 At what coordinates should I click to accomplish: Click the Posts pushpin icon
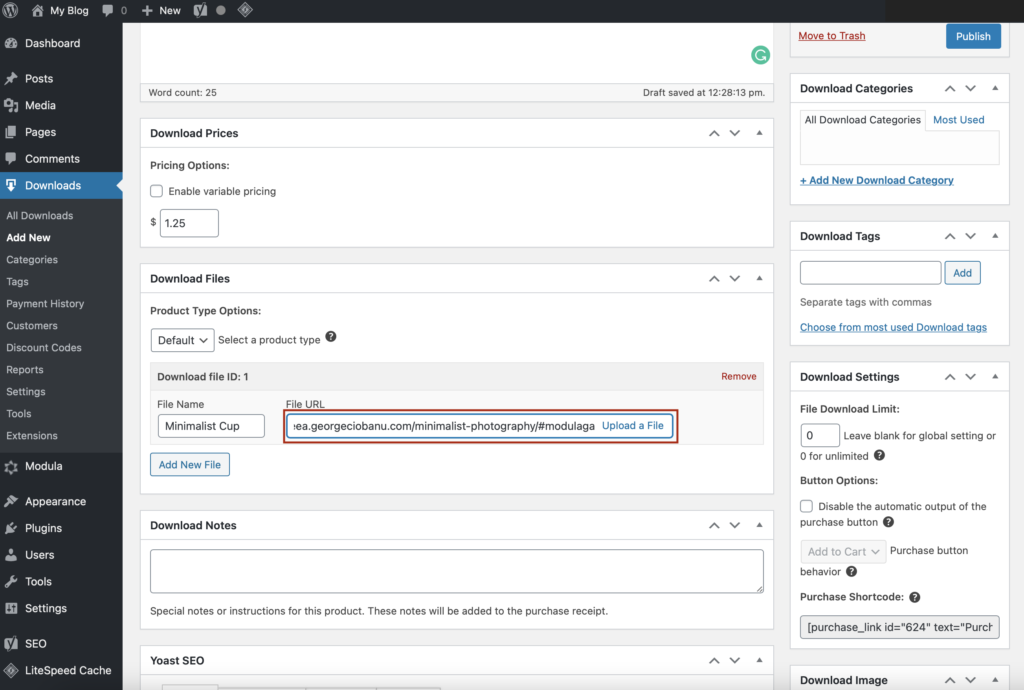(x=11, y=79)
